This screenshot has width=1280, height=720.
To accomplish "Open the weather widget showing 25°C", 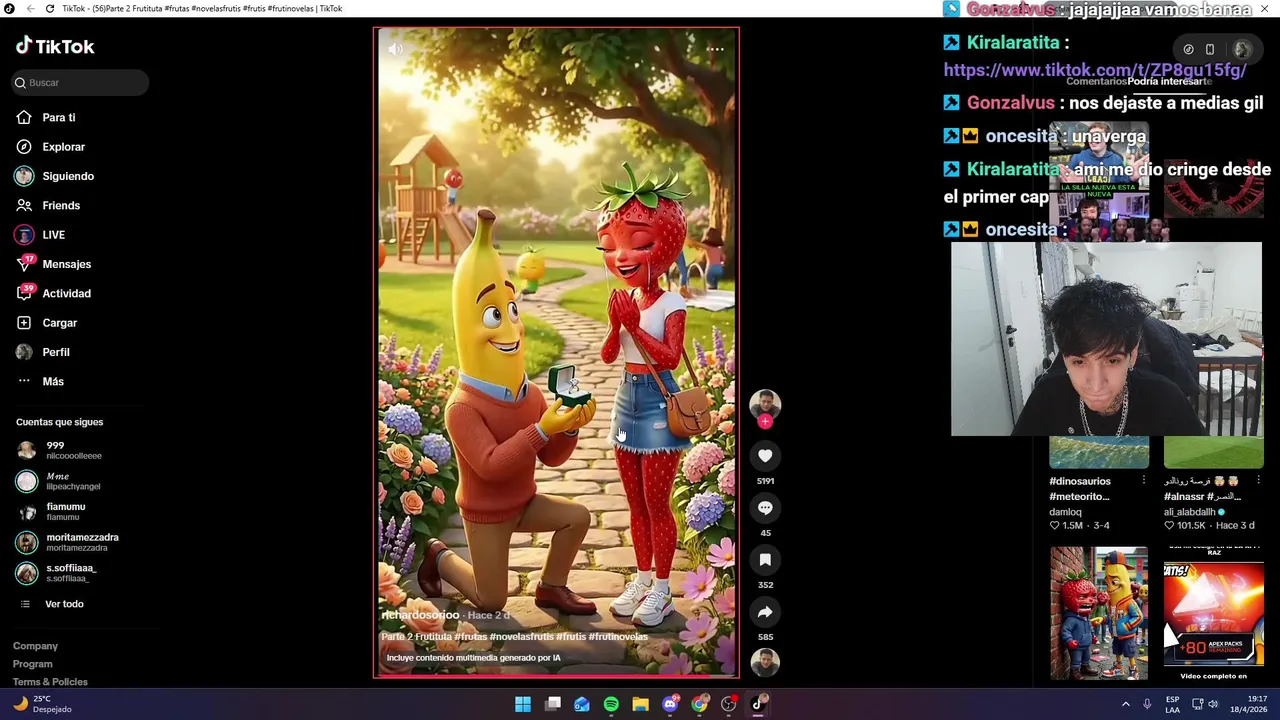I will [x=42, y=704].
